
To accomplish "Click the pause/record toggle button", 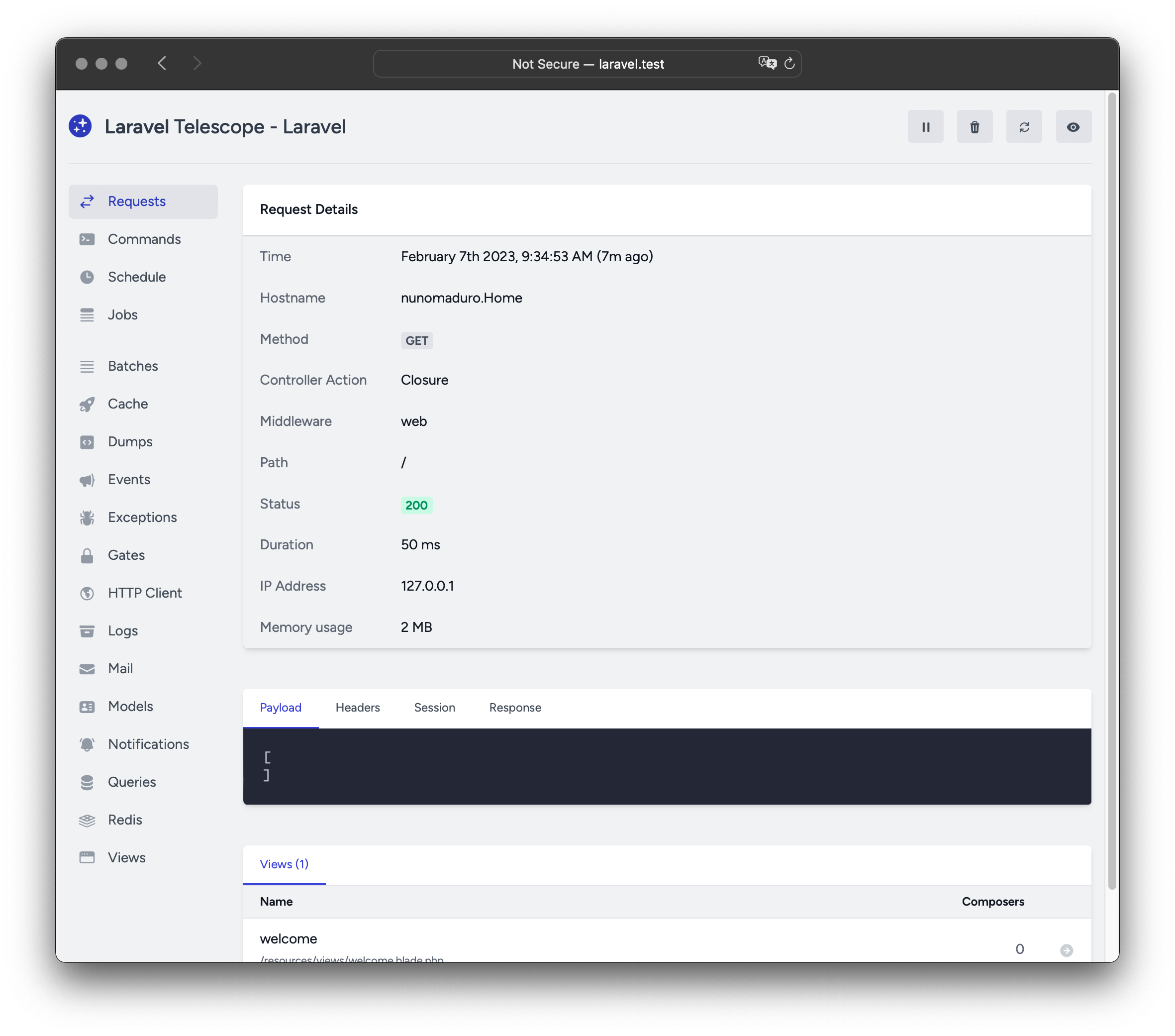I will click(x=925, y=126).
